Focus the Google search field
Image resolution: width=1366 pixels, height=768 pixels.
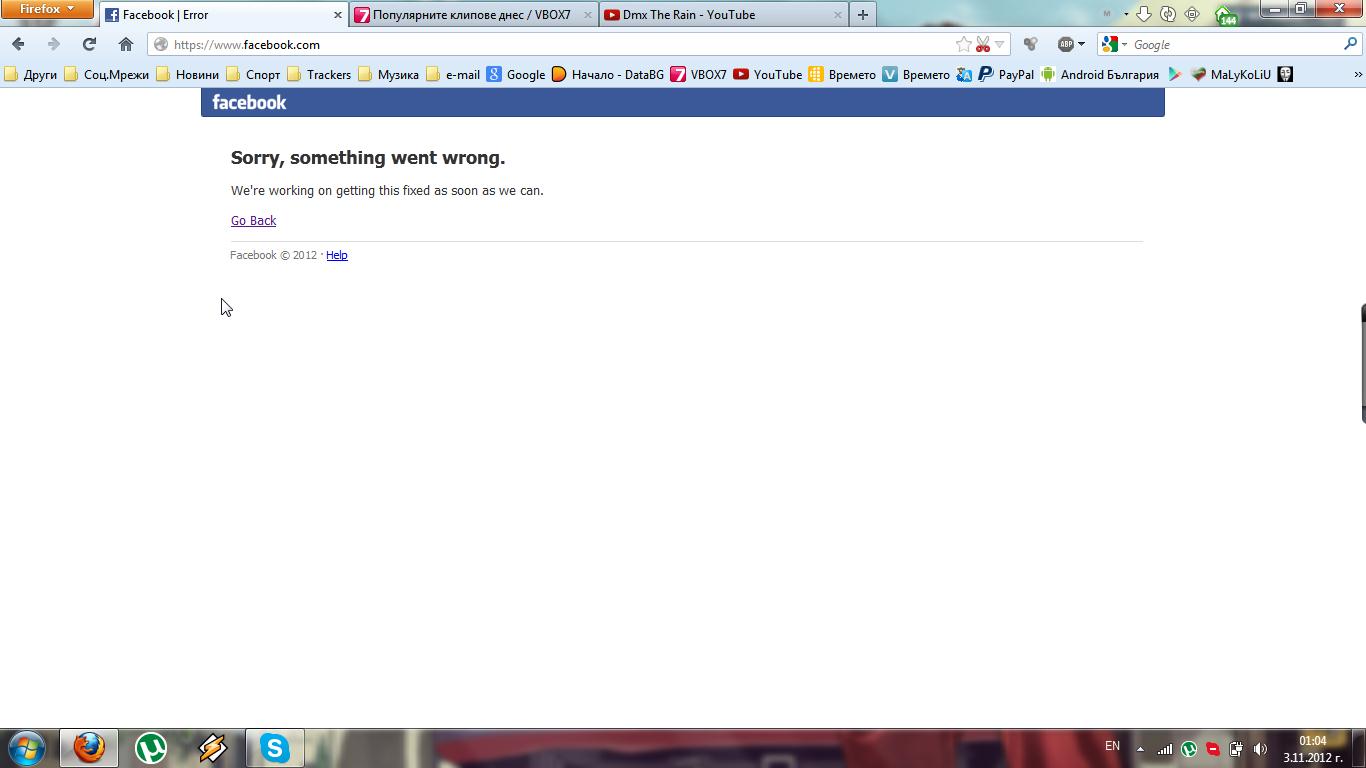click(1236, 44)
